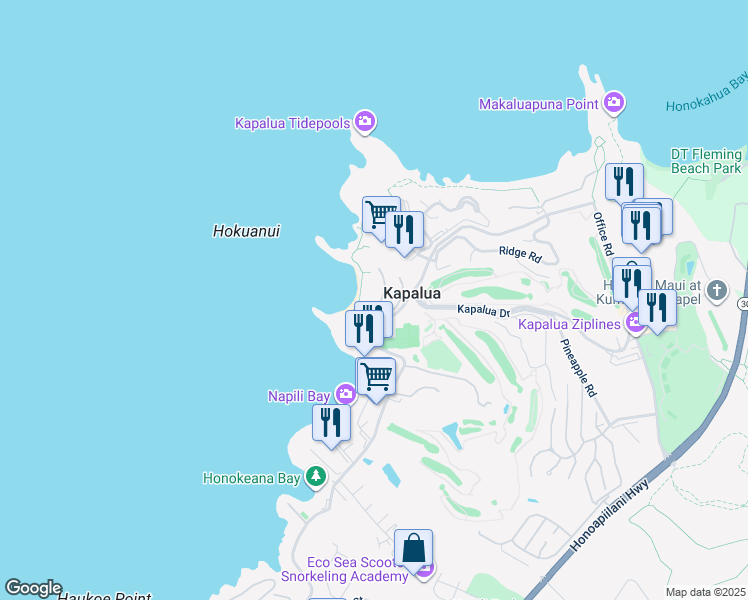Open the Napili Bay camera marker
Image resolution: width=748 pixels, height=600 pixels.
(345, 394)
